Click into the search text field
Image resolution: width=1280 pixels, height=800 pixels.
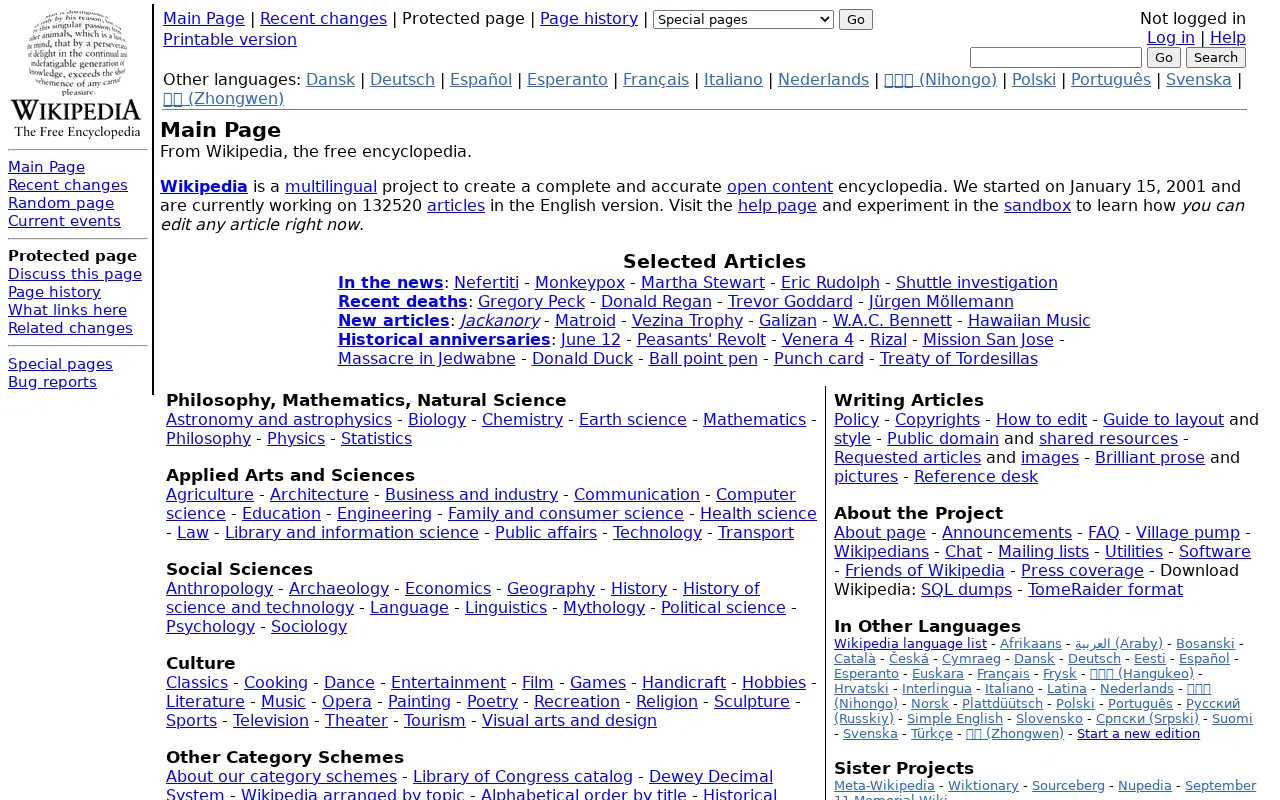(1056, 57)
